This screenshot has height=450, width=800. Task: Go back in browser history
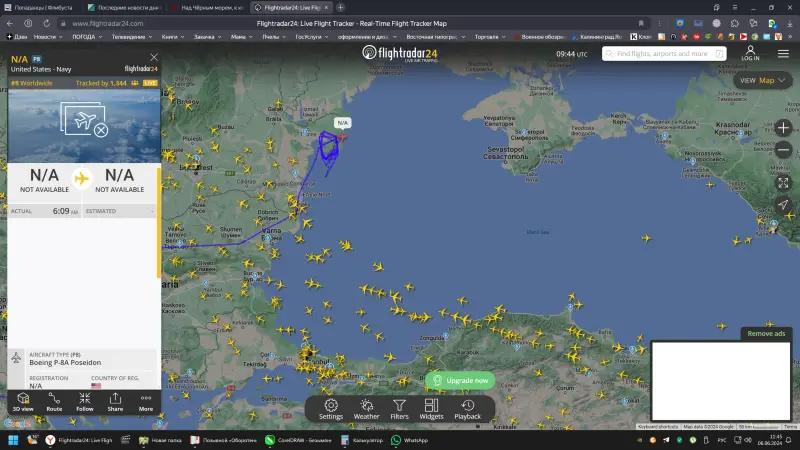[x=10, y=23]
